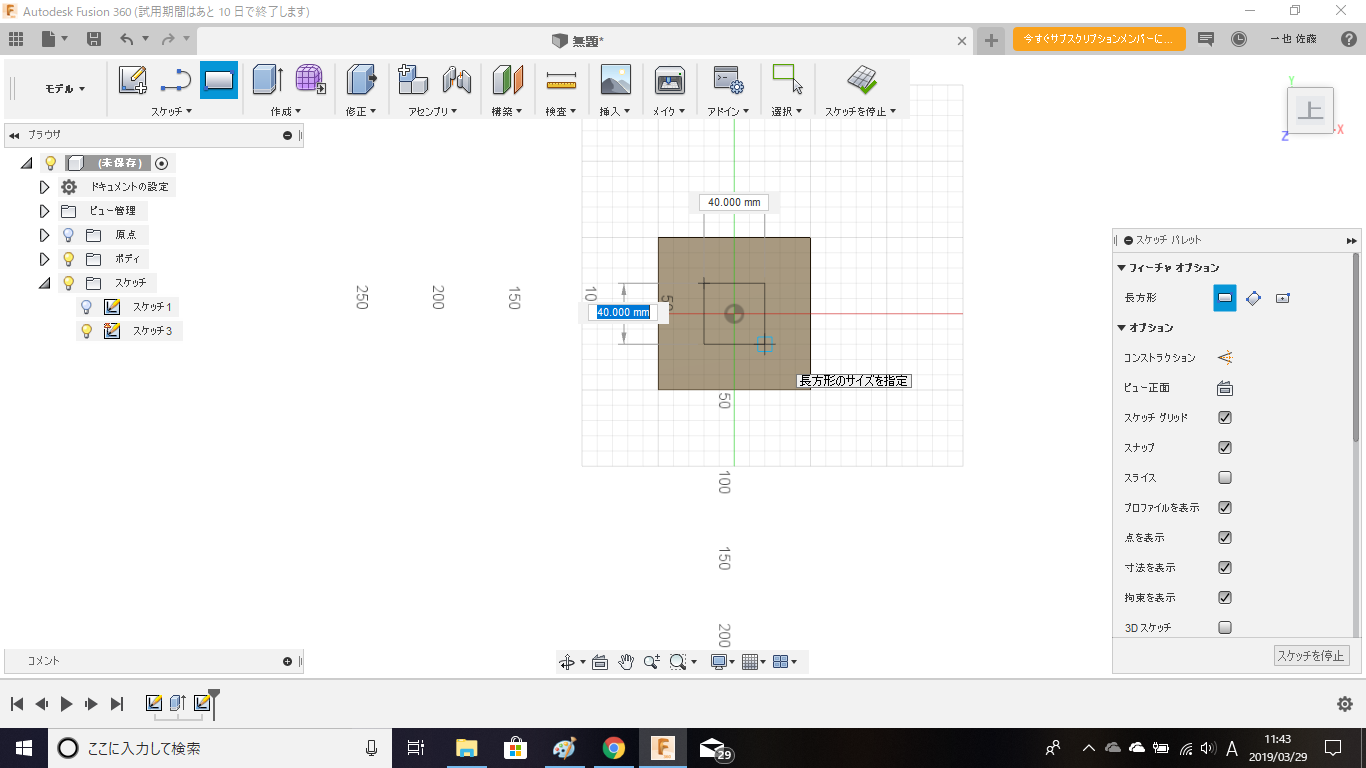The image size is (1366, 768).
Task: Open the Inspect menu
Action: 561,111
